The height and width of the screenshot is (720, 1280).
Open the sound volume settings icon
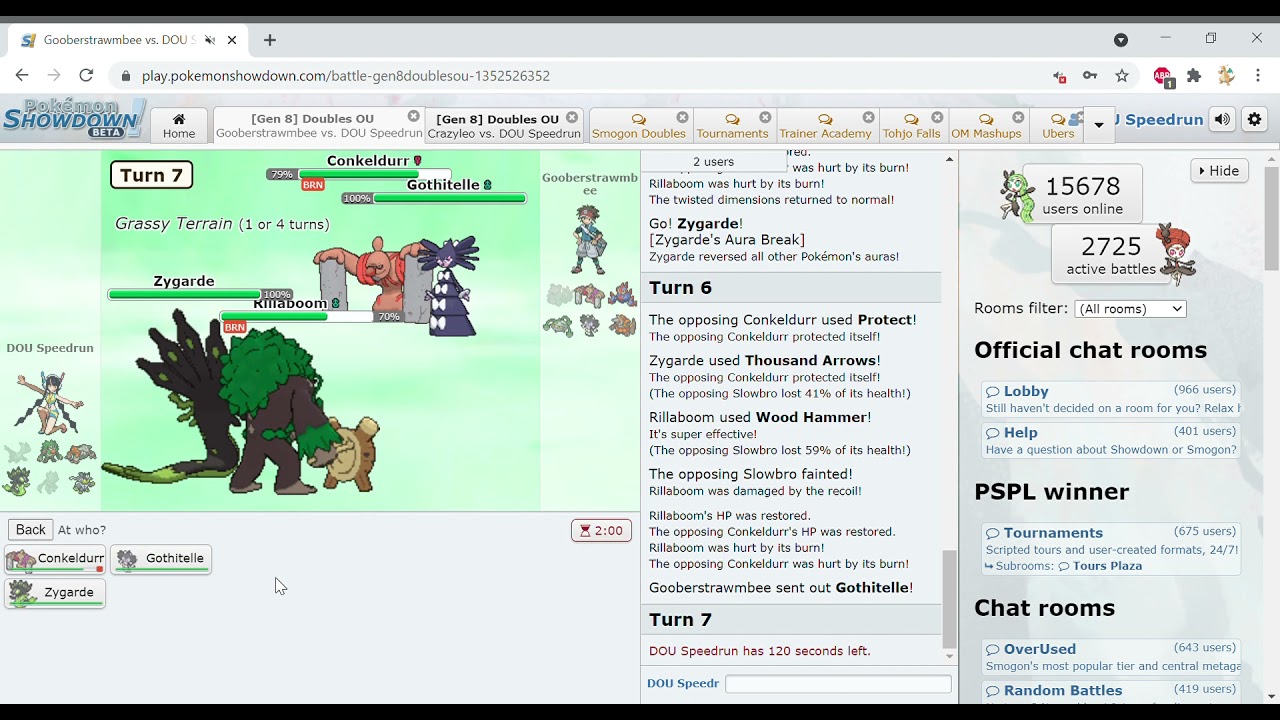coord(1222,120)
